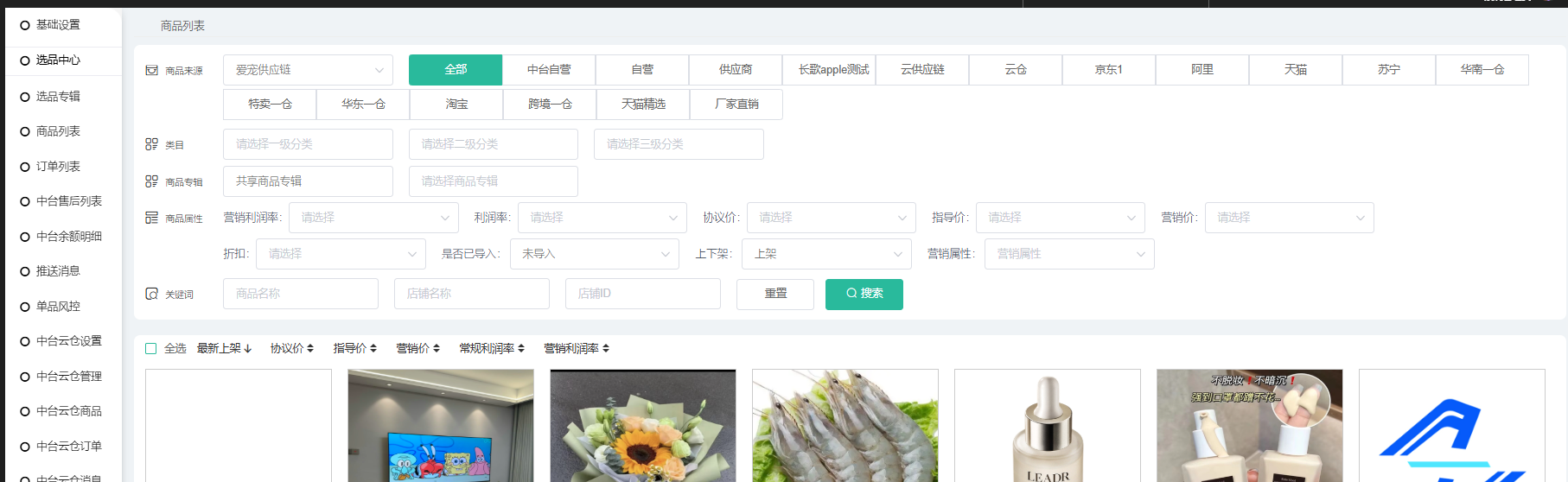Select the 全部 source tab
The image size is (1568, 482).
pos(456,70)
